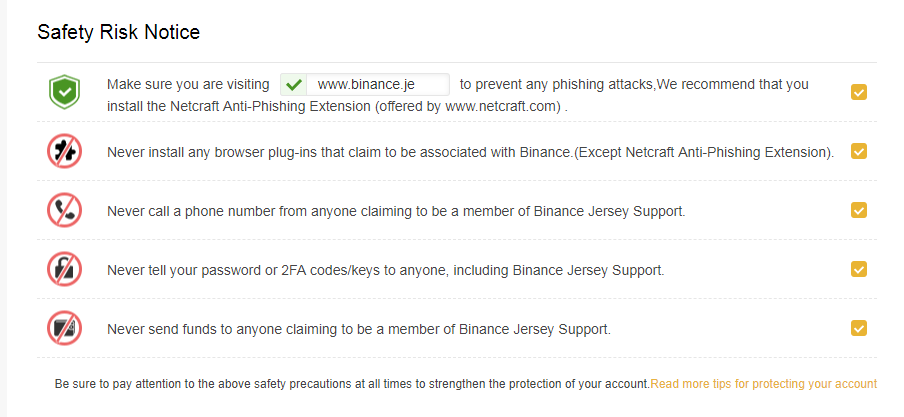The image size is (904, 417).
Task: Click the crossed-out wallet funds icon
Action: click(x=64, y=329)
